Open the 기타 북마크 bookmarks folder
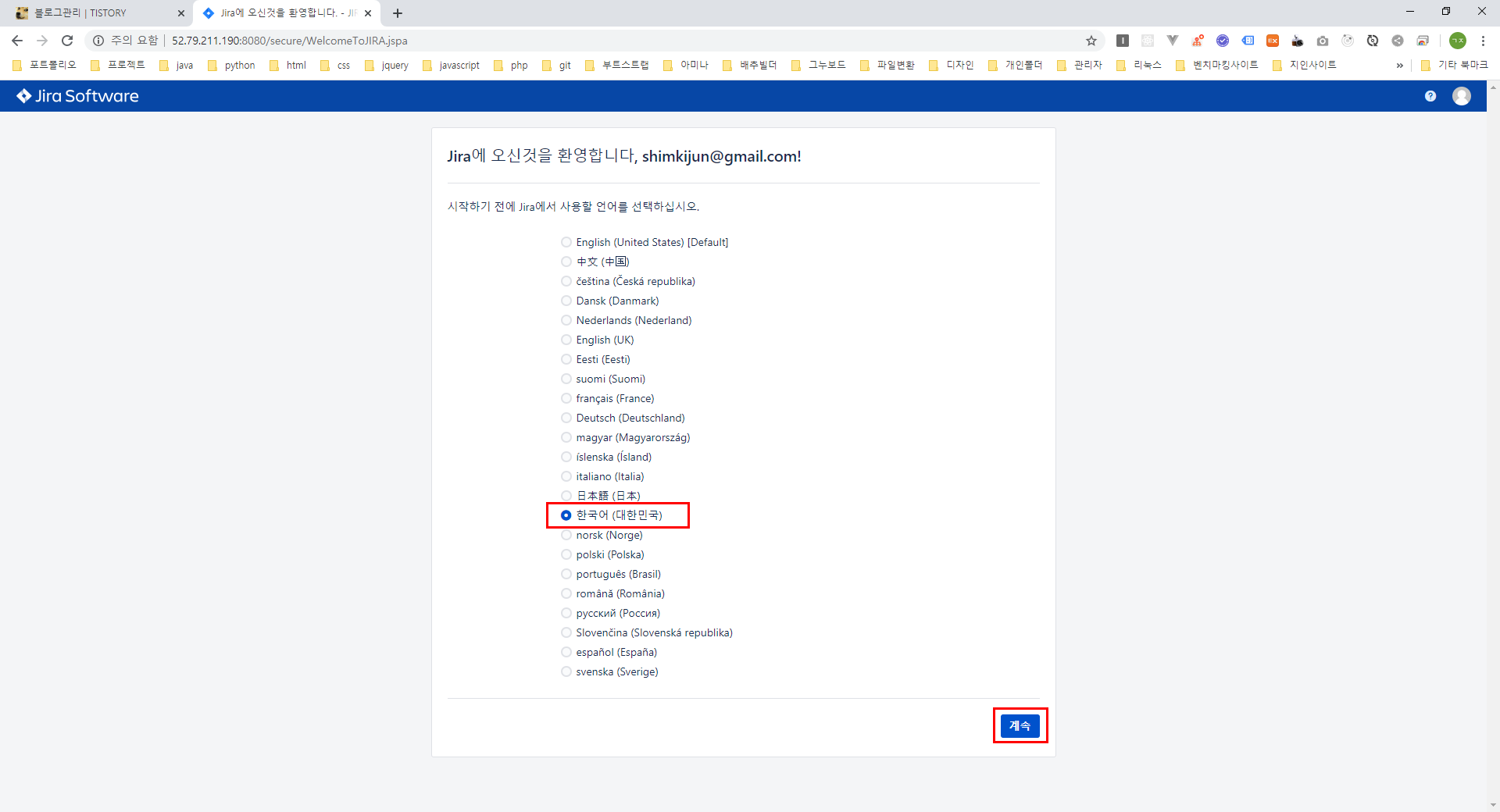1500x812 pixels. 1455,66
